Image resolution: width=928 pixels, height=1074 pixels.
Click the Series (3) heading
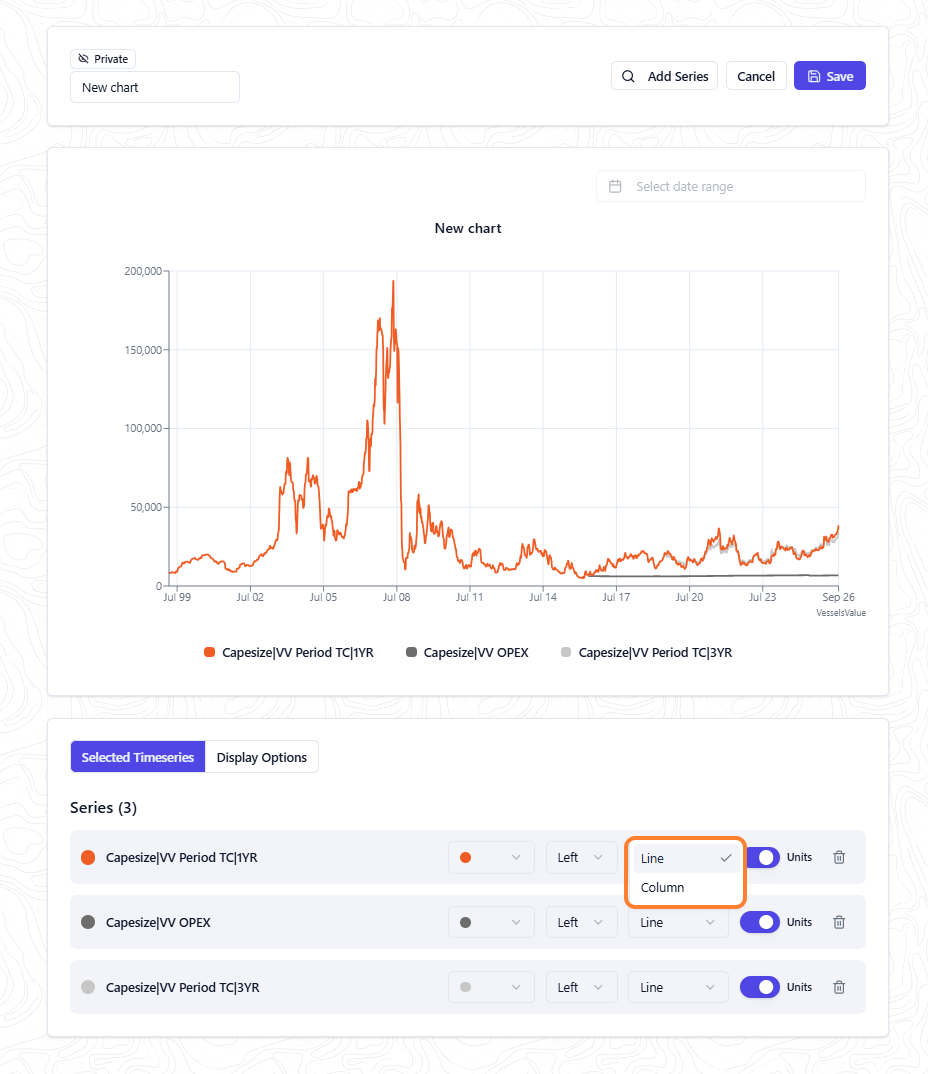coord(103,808)
